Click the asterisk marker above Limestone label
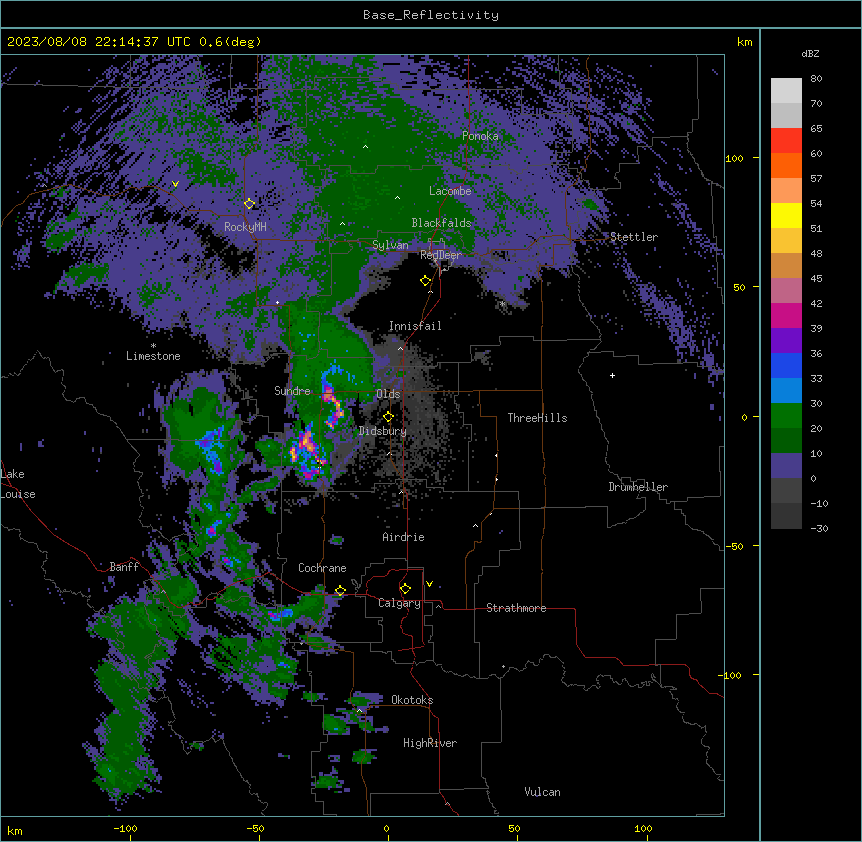 click(x=153, y=346)
